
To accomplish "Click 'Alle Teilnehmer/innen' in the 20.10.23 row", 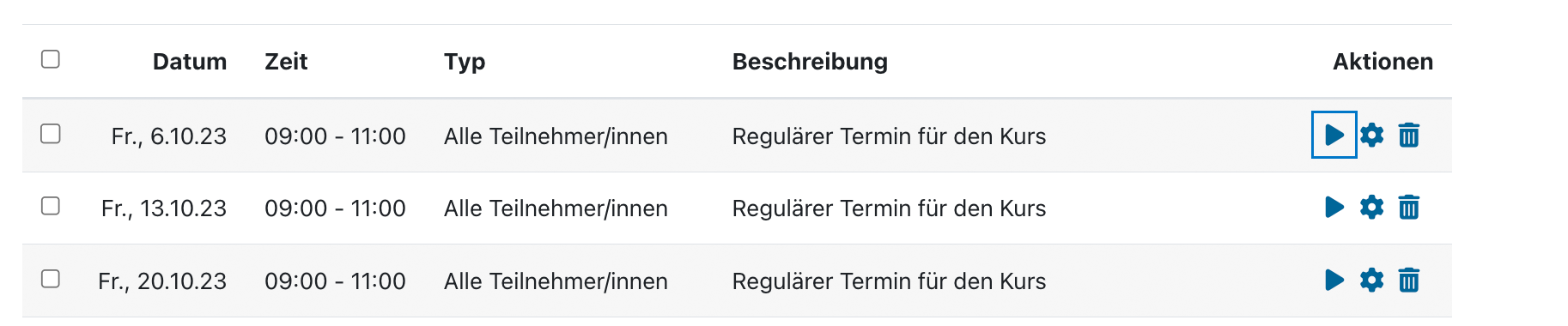I will tap(556, 281).
